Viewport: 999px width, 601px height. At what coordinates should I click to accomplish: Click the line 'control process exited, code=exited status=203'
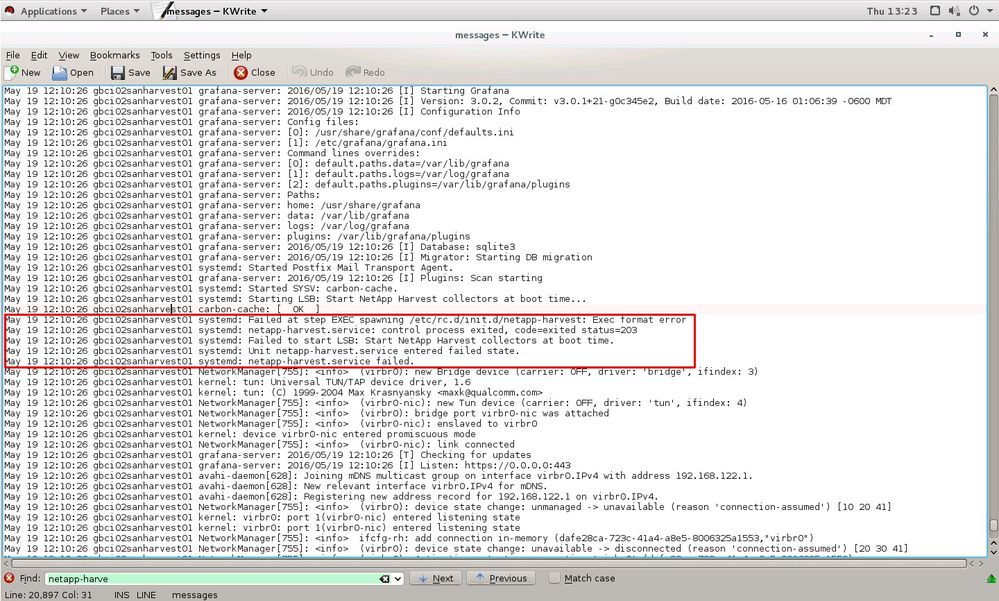pyautogui.click(x=320, y=330)
